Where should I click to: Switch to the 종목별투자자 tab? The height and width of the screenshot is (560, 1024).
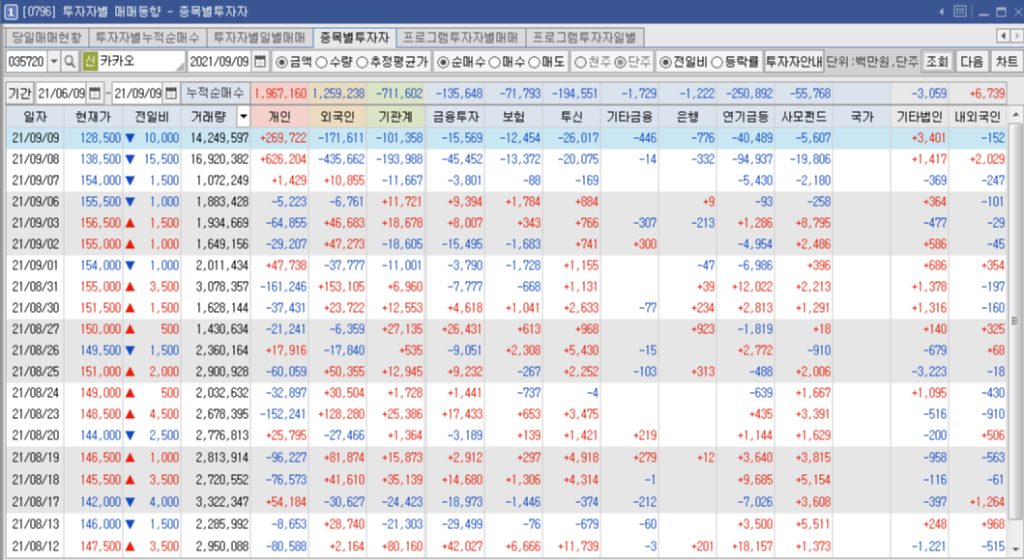(x=354, y=37)
